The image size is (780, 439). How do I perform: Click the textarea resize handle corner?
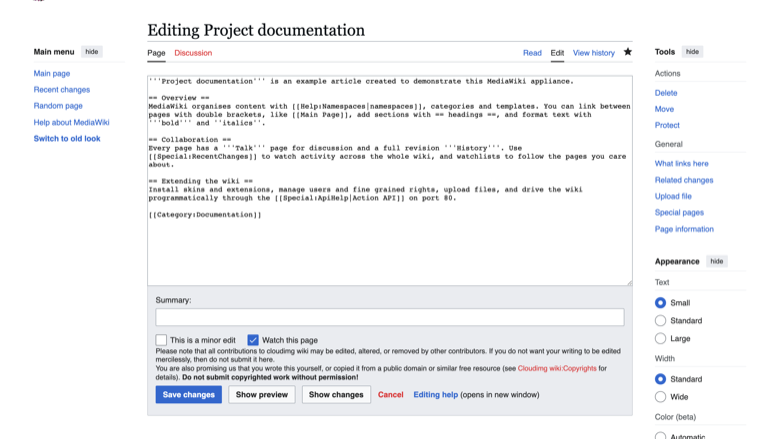629,282
